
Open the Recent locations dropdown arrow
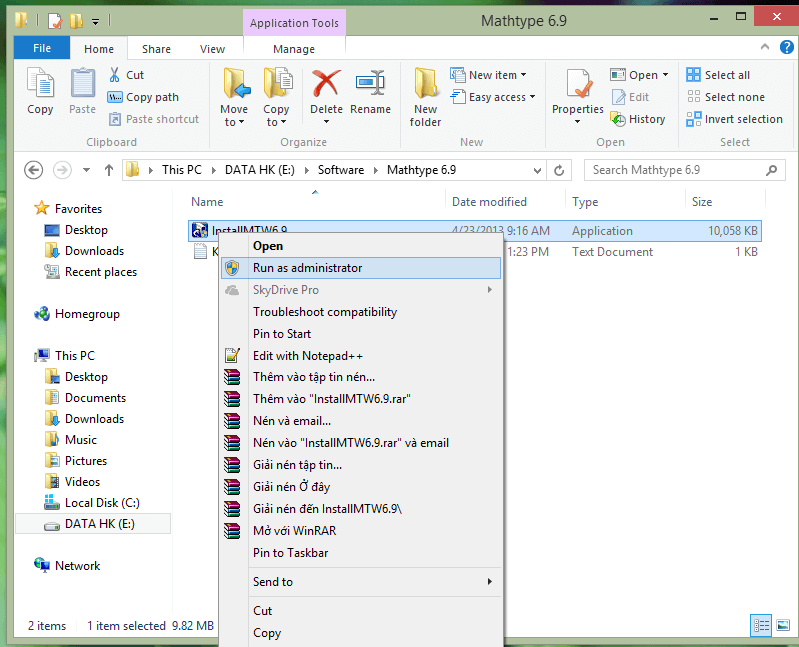[87, 170]
